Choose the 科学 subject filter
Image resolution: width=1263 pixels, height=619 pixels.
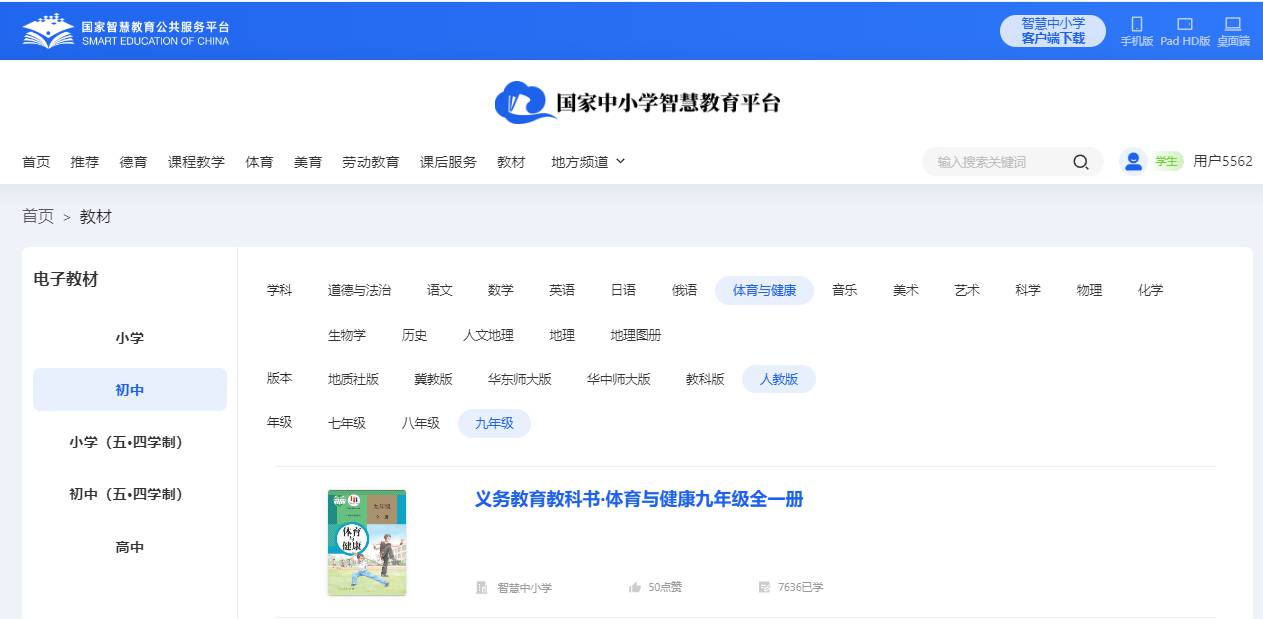click(x=1028, y=290)
